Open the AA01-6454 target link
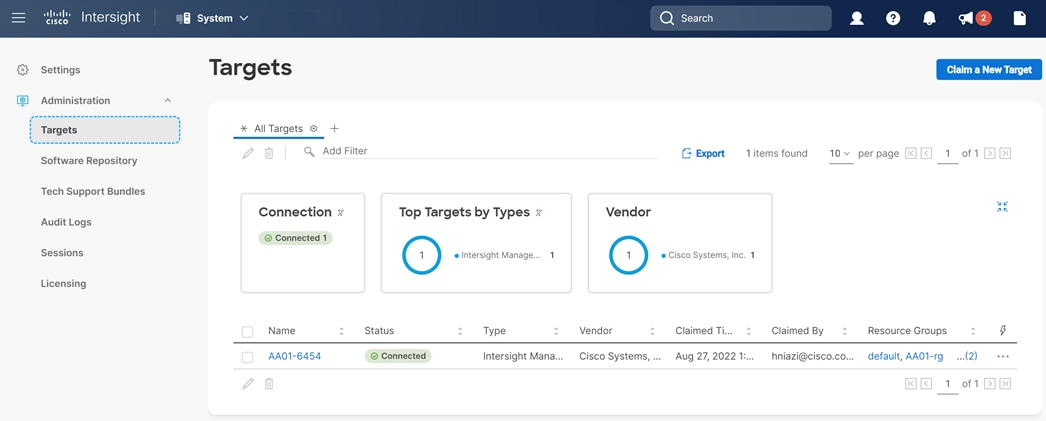1046x421 pixels. [294, 356]
